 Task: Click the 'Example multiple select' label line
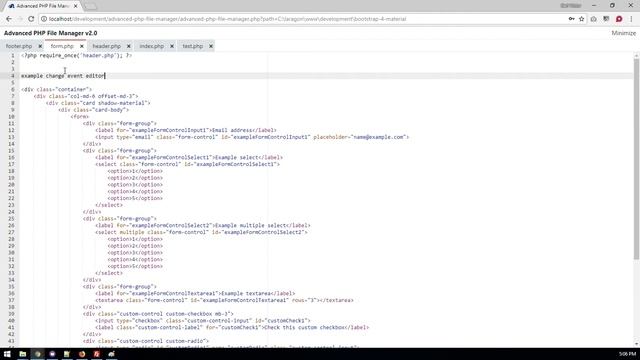202,225
